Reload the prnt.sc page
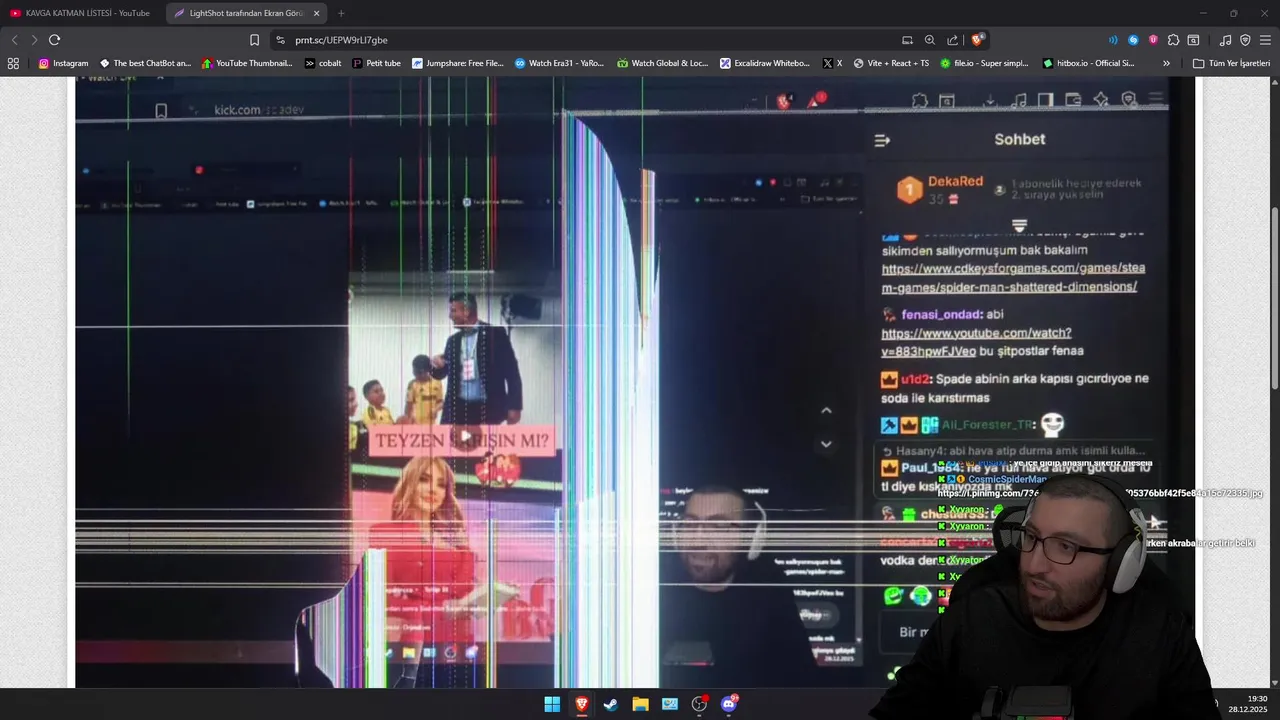The width and height of the screenshot is (1280, 720). pos(55,40)
